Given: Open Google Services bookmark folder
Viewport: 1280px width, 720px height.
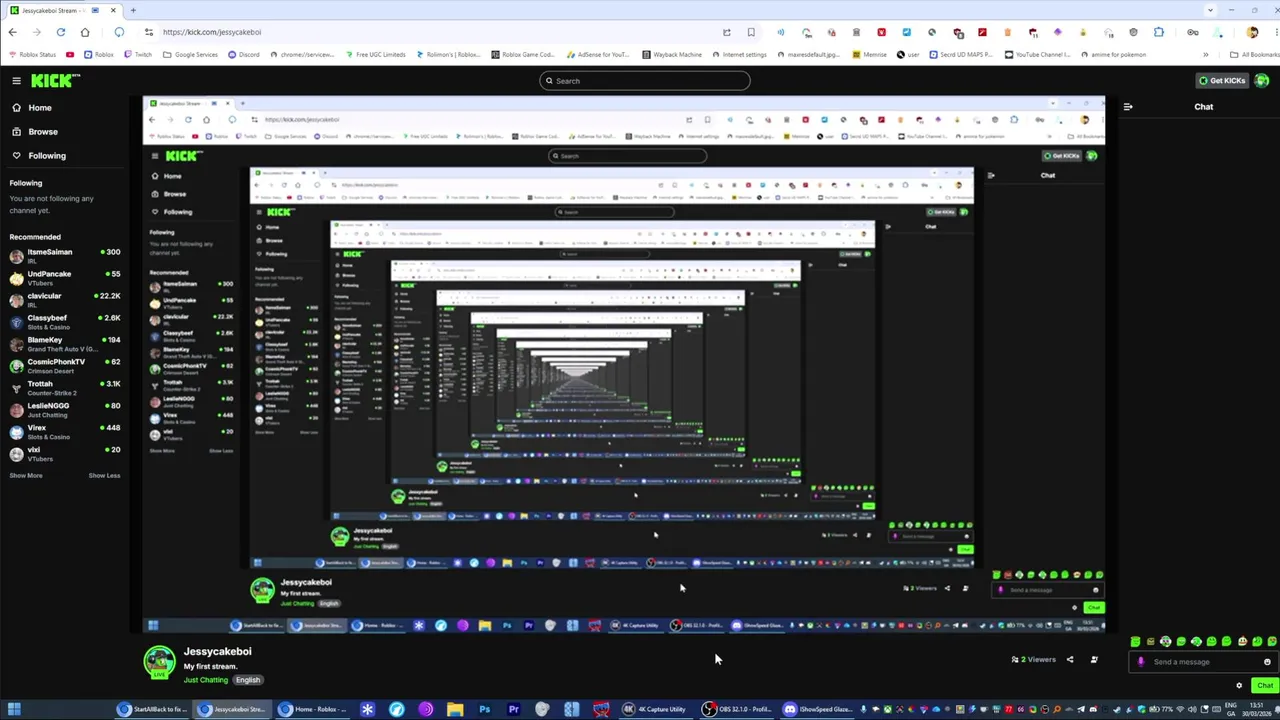Looking at the screenshot, I should pyautogui.click(x=191, y=55).
